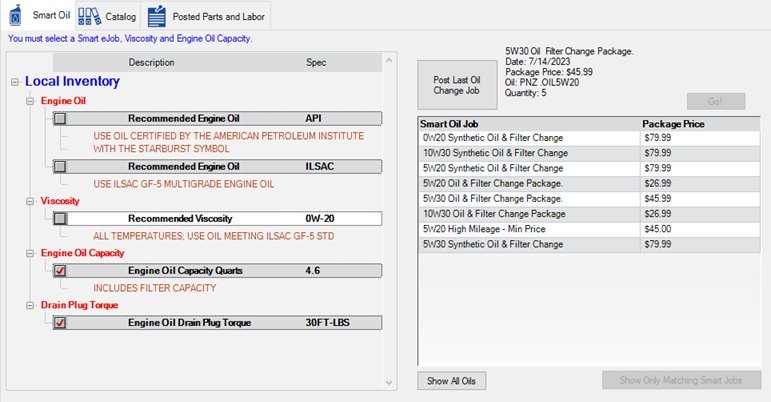The image size is (771, 402).
Task: Click the Show All Oils button
Action: (x=451, y=381)
